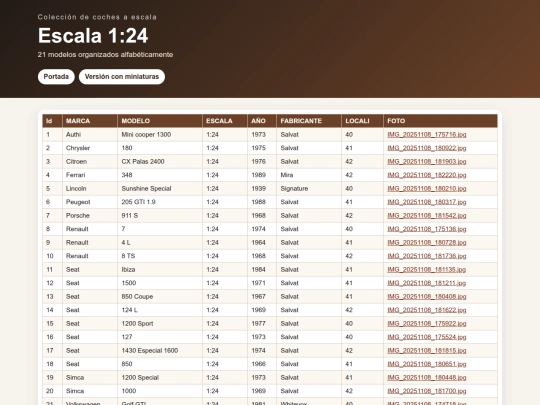Open photo link IMG_20251108_175922.jpg
Viewport: 540px width, 405px height.
(426, 324)
